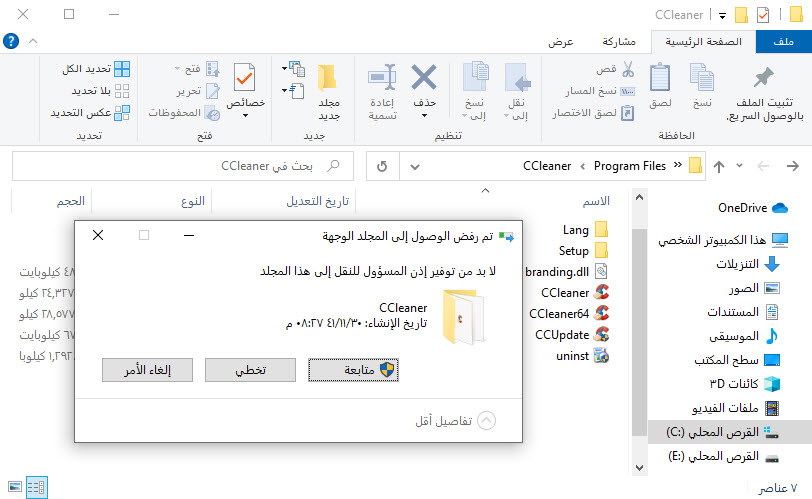Open the Properties (خصائص) dropdown arrow

tap(245, 115)
